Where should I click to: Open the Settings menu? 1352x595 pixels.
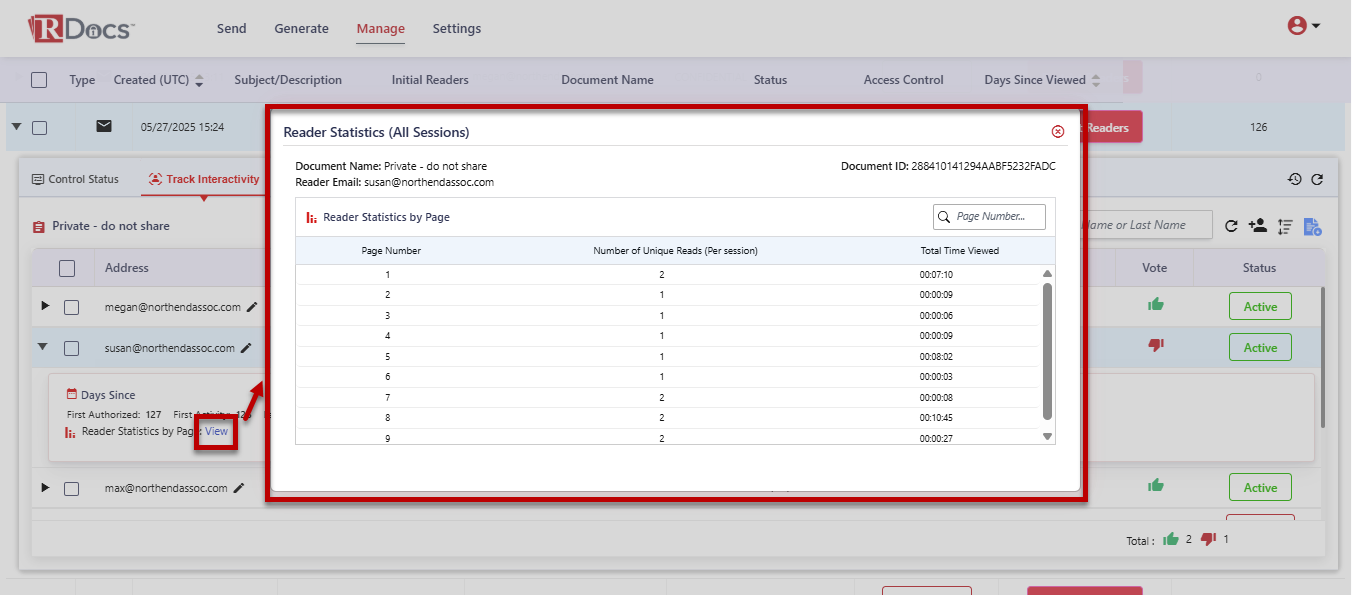click(x=456, y=28)
